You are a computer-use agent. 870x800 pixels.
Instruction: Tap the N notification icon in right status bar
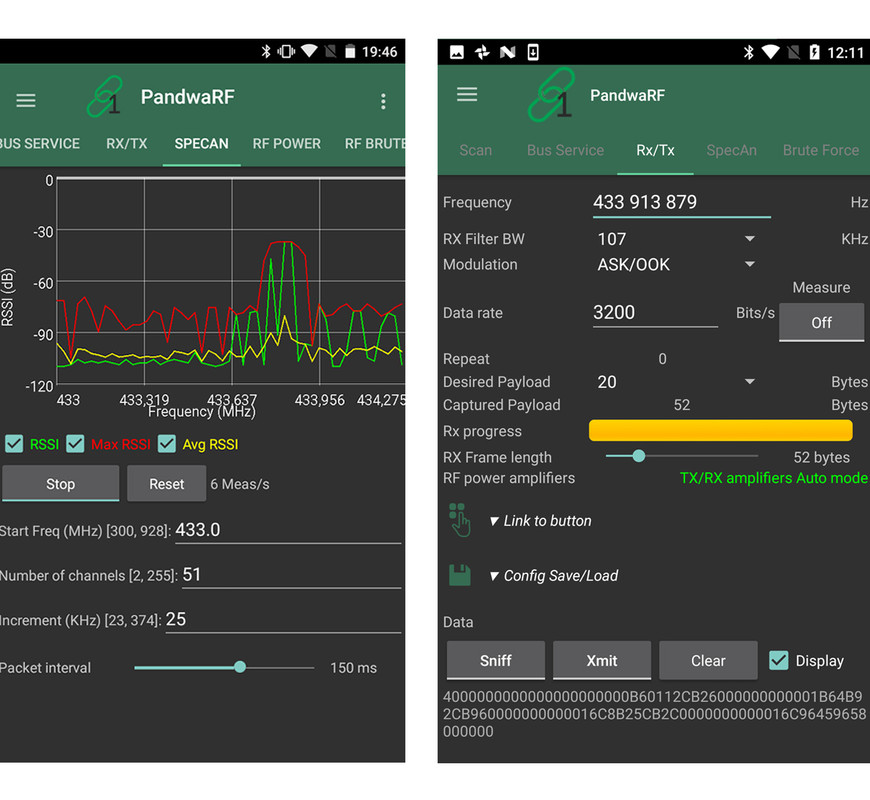point(508,52)
